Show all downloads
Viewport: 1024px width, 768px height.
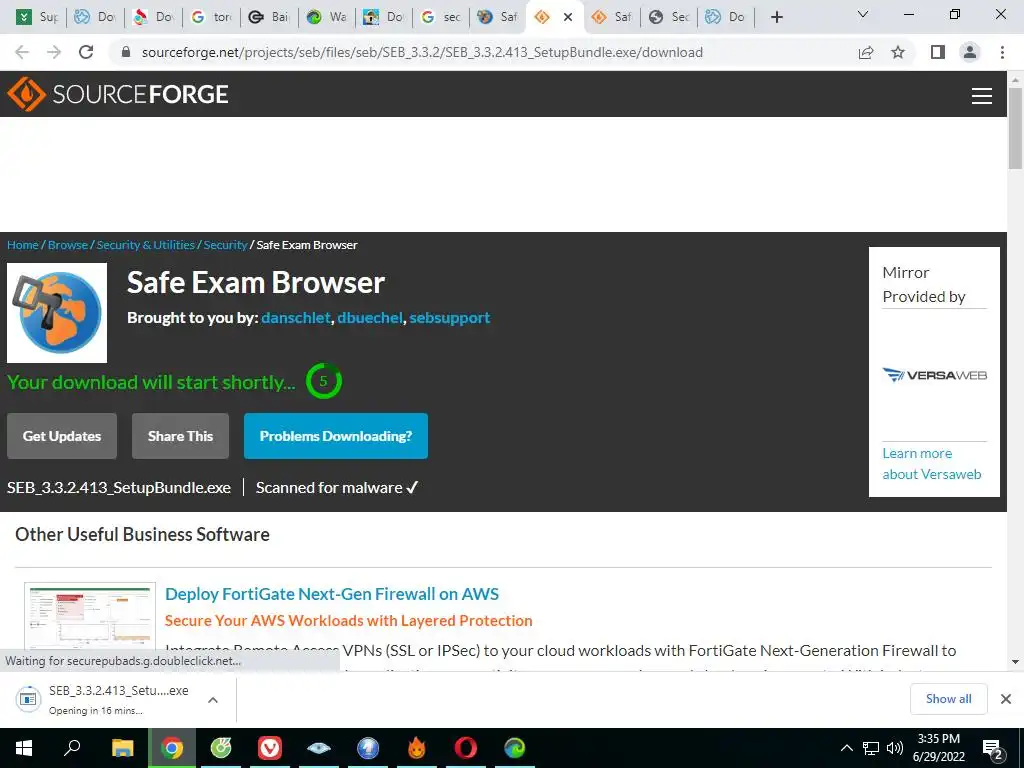pyautogui.click(x=948, y=699)
